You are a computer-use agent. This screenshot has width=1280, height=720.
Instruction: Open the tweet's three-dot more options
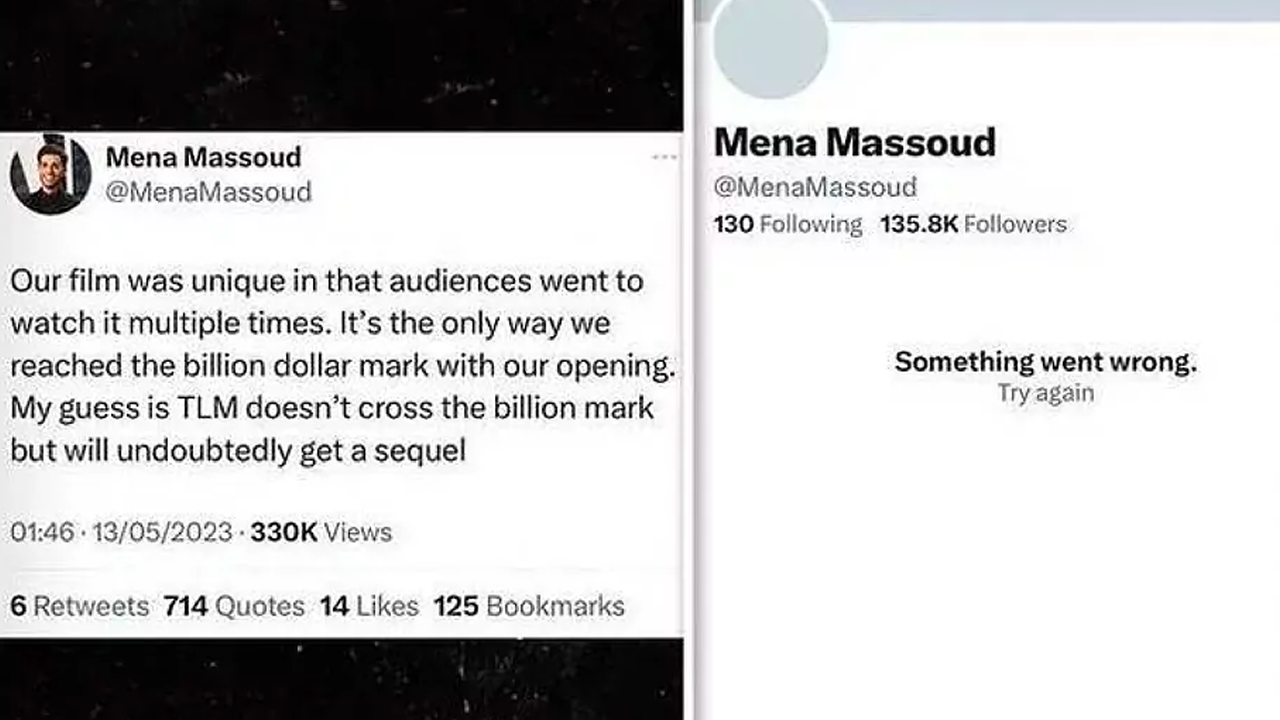click(664, 158)
